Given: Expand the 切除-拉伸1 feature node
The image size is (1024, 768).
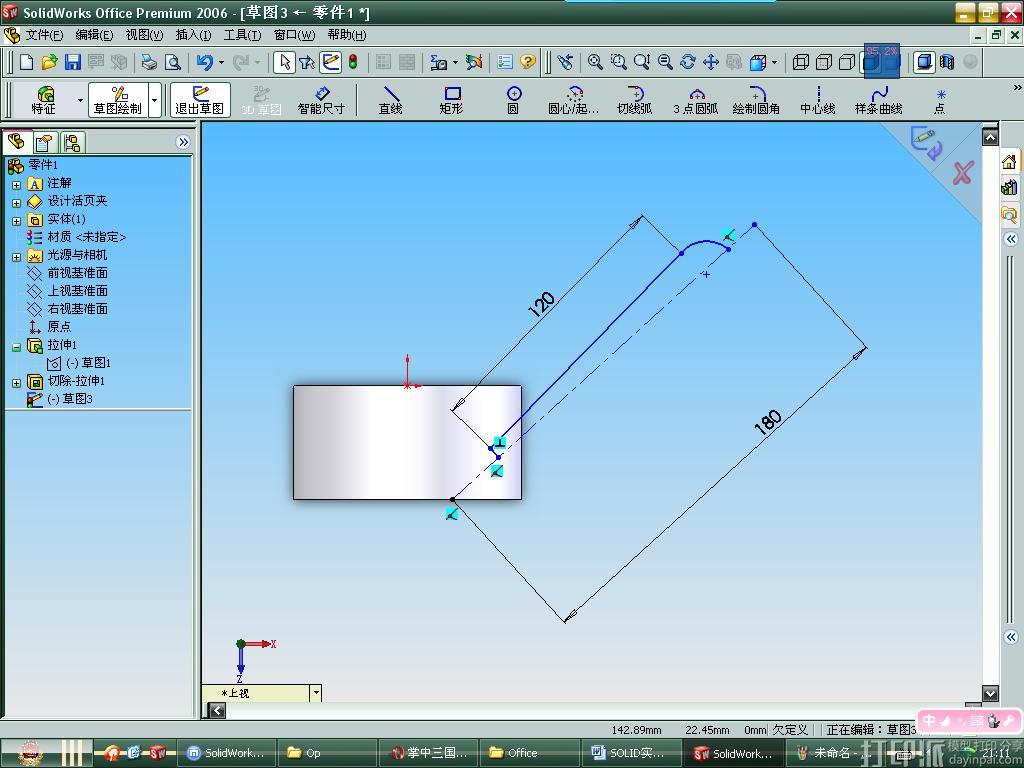Looking at the screenshot, I should point(16,382).
